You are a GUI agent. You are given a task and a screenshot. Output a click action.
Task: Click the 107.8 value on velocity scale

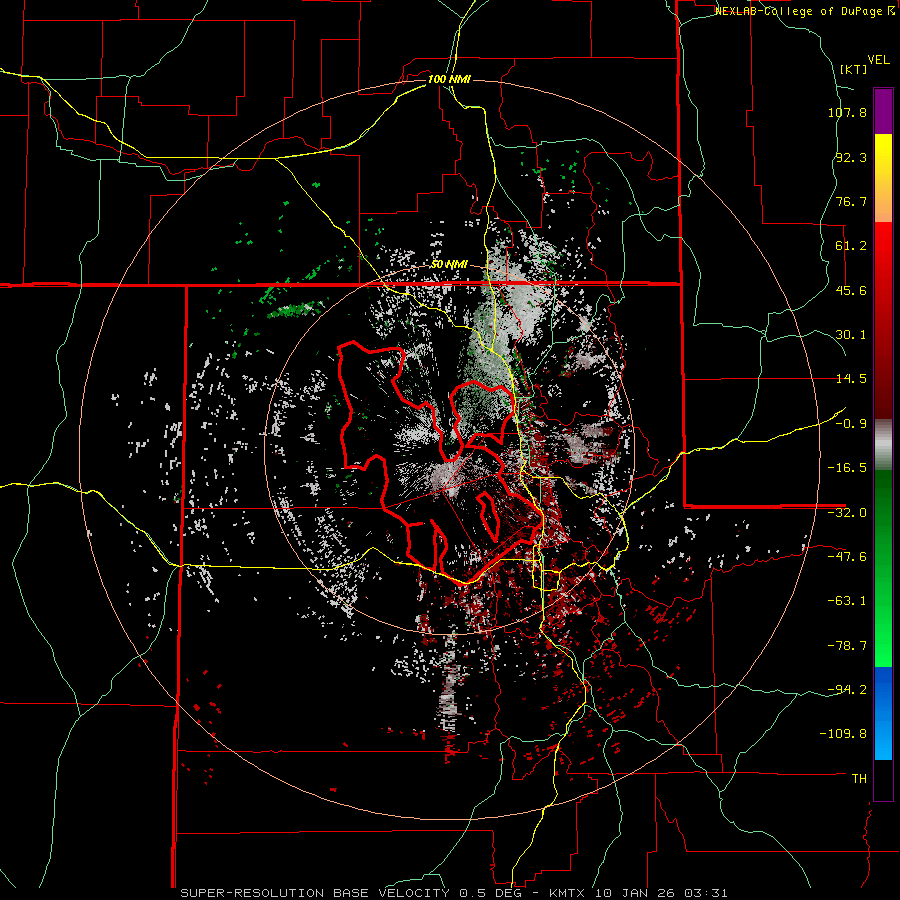point(847,112)
